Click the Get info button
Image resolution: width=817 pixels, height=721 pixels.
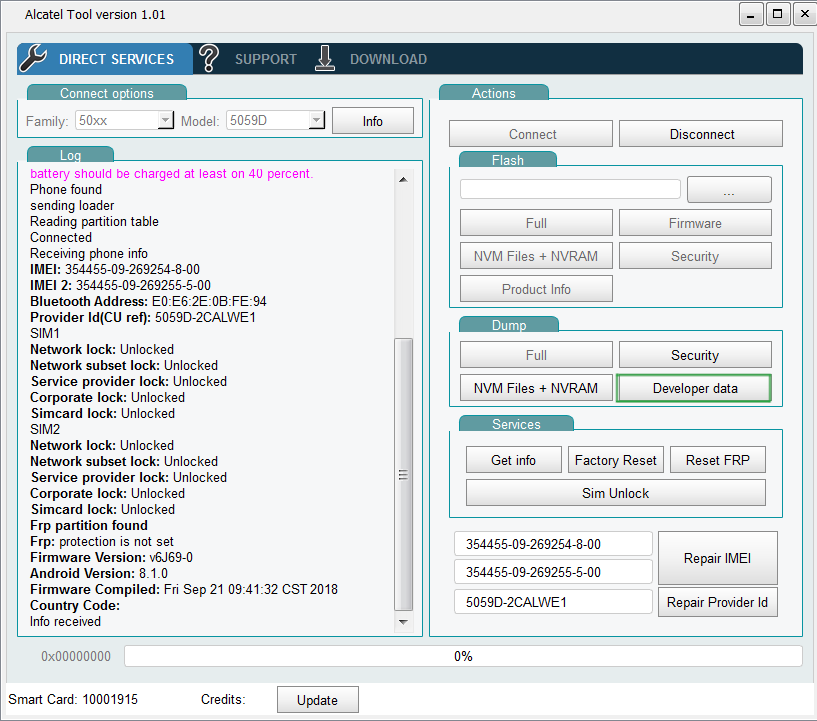tap(514, 459)
